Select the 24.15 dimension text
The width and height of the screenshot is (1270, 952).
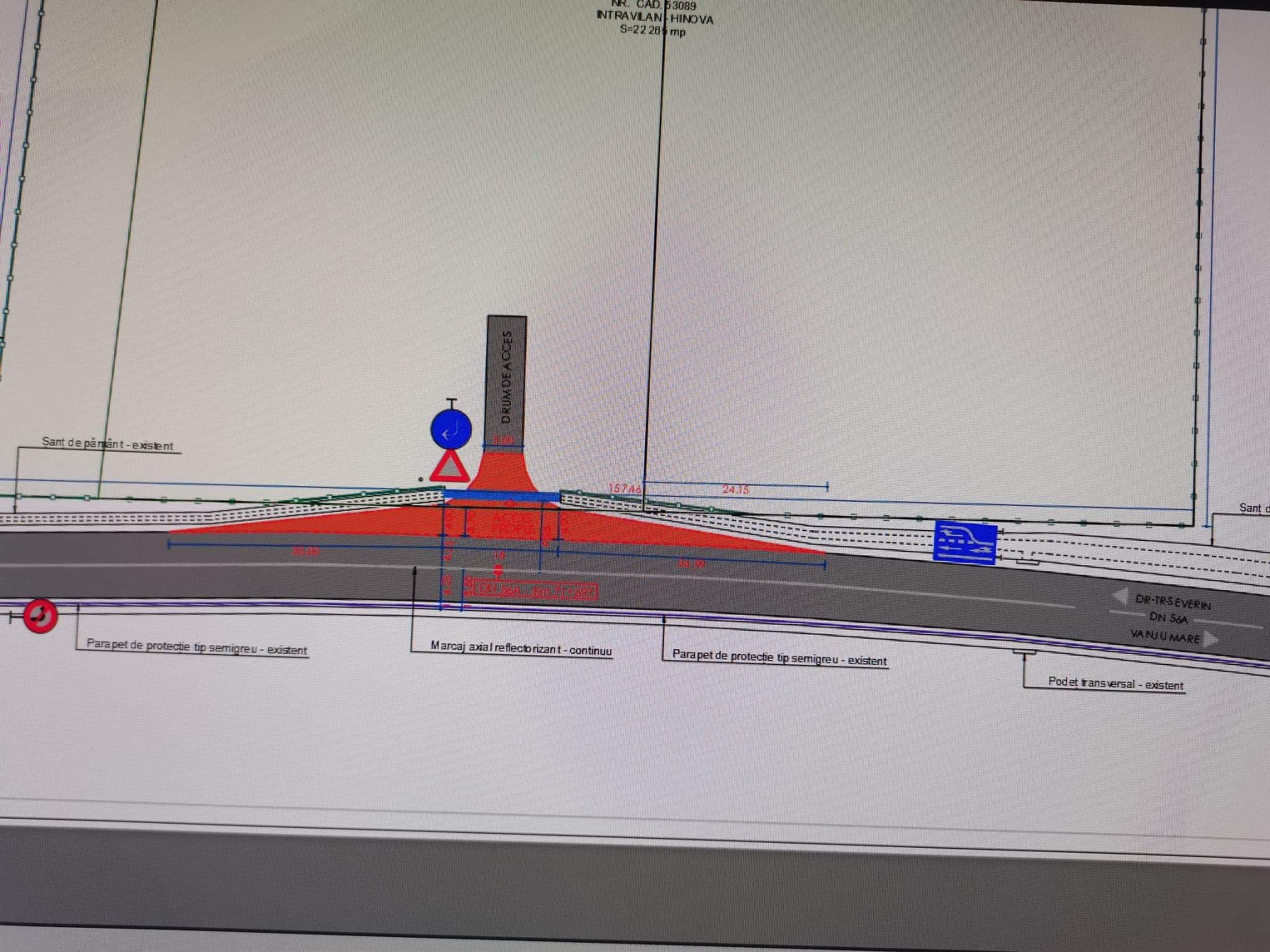735,490
